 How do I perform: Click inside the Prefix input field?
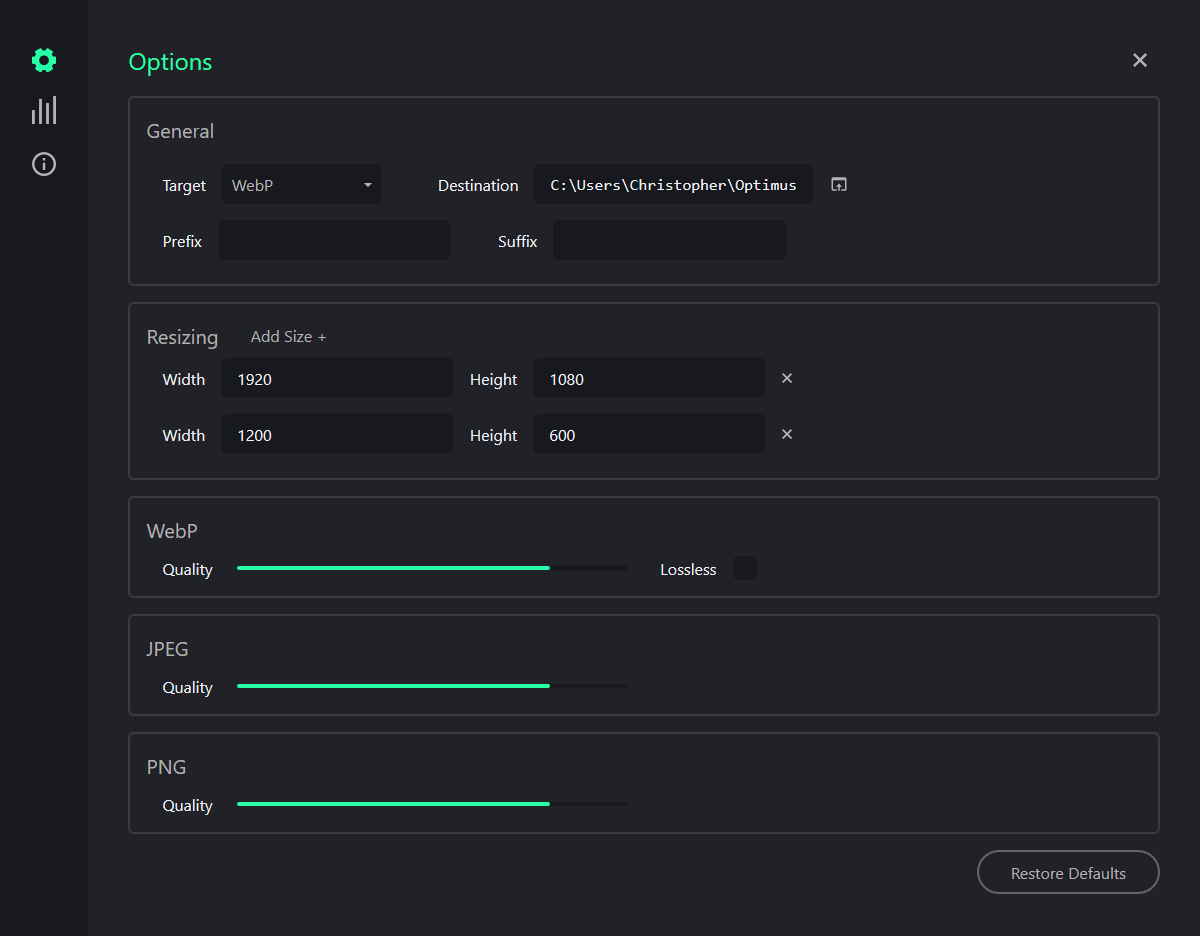(x=333, y=240)
